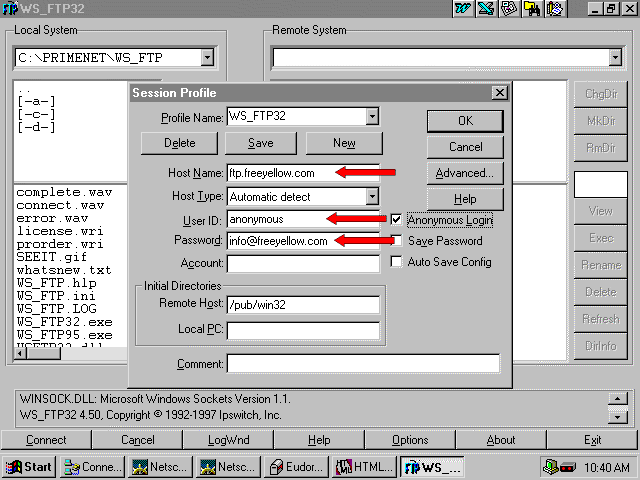Image resolution: width=640 pixels, height=480 pixels.
Task: Click the WS_... taskbar button
Action: 432,467
